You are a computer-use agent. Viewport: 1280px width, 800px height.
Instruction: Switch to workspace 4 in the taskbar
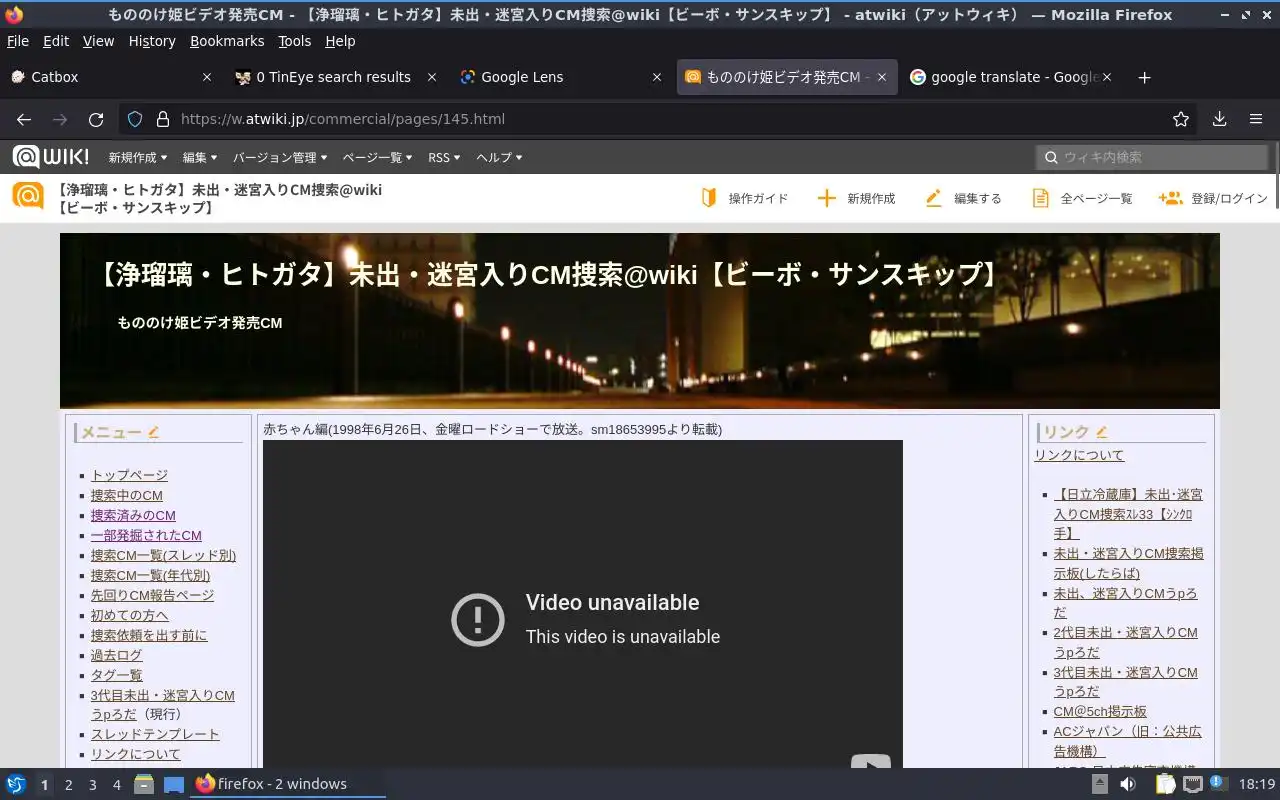(116, 785)
